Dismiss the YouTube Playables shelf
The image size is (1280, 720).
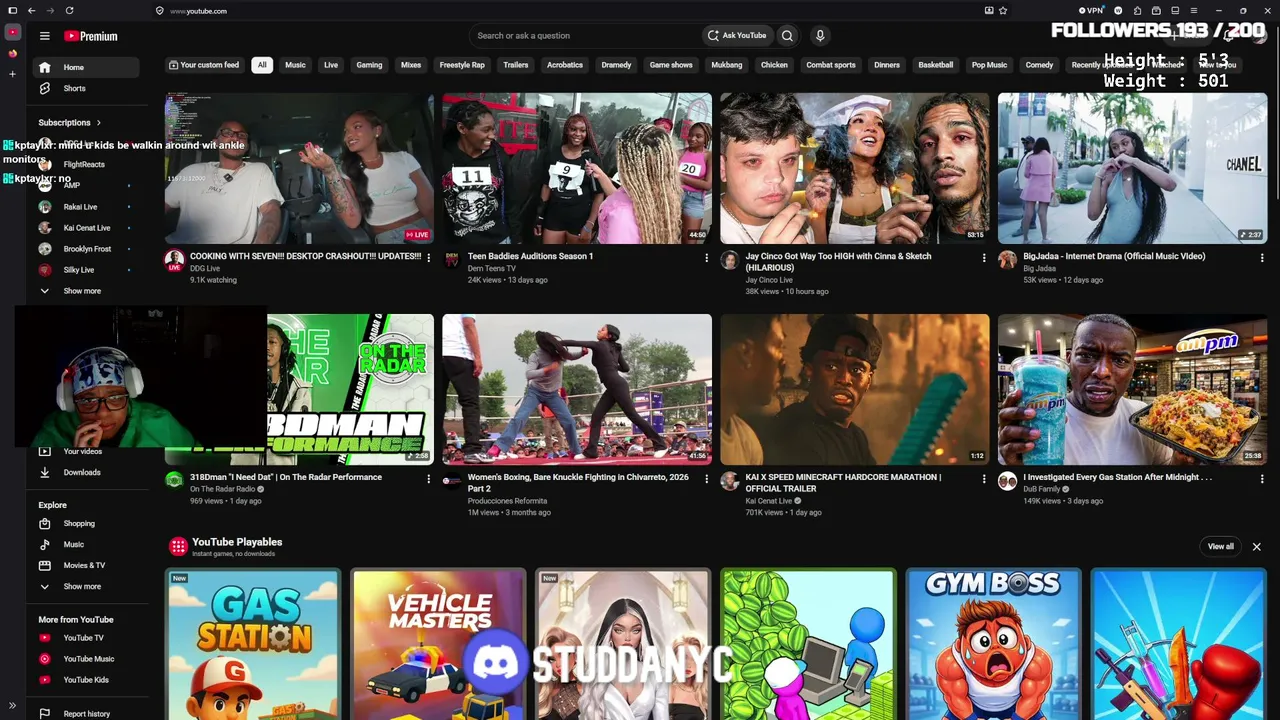[x=1256, y=547]
